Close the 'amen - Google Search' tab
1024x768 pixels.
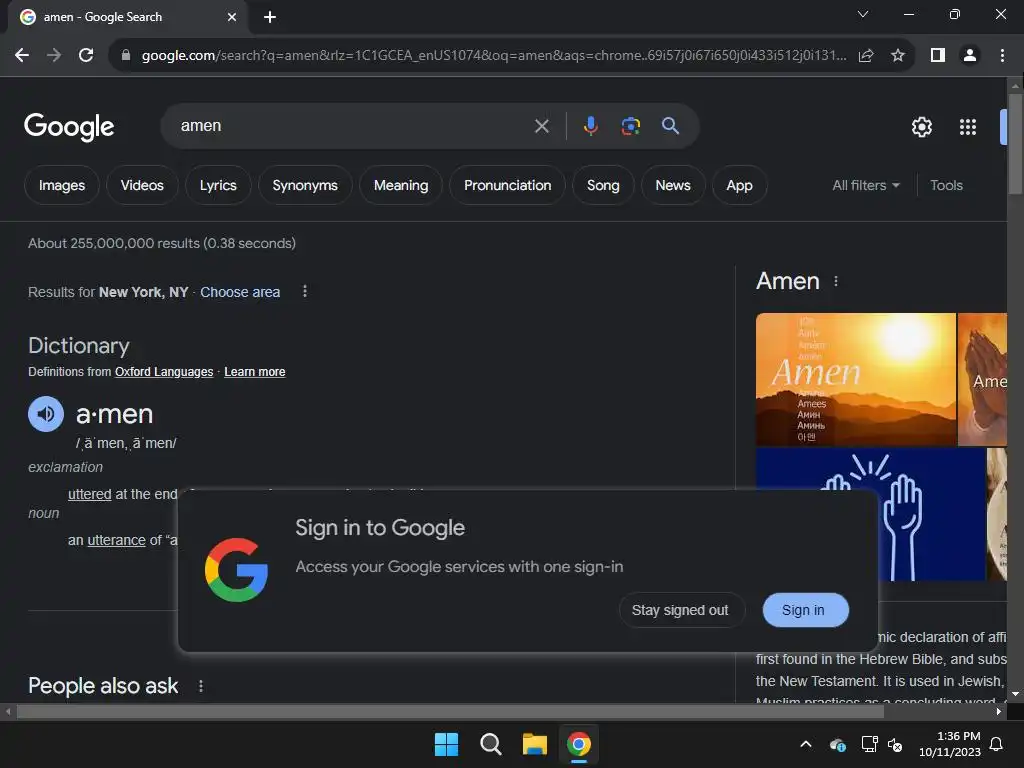tap(232, 17)
